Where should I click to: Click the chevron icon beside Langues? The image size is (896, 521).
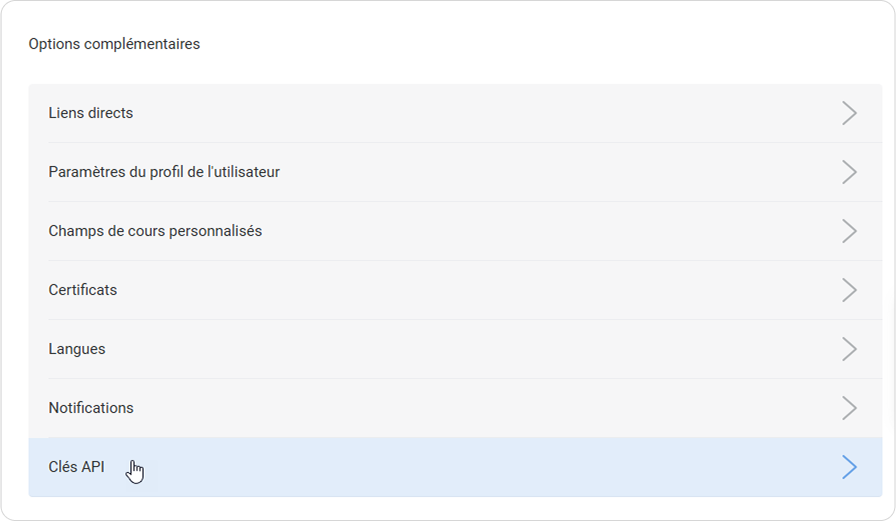849,349
